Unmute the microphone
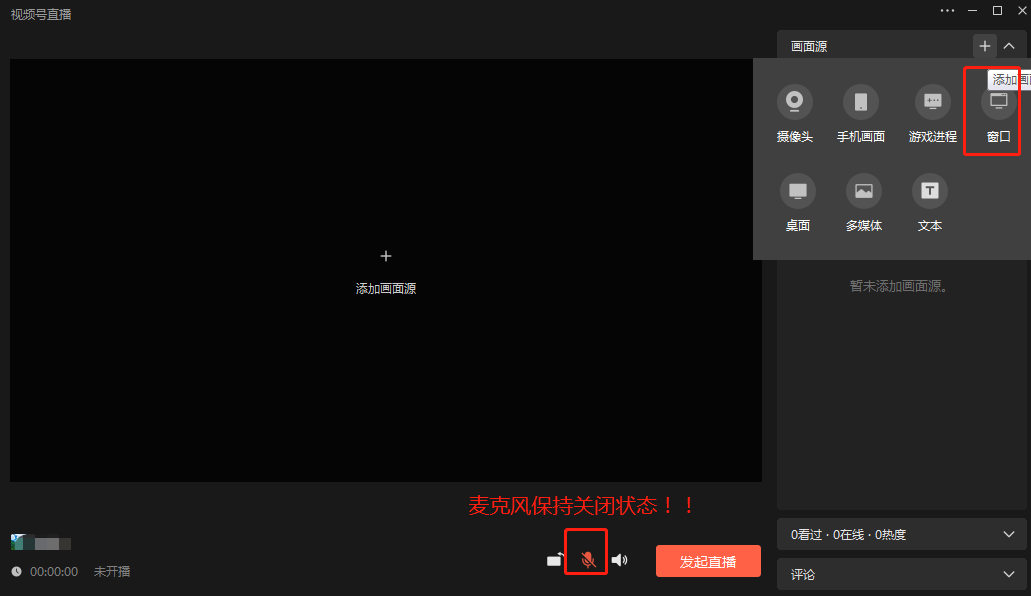 coord(586,560)
